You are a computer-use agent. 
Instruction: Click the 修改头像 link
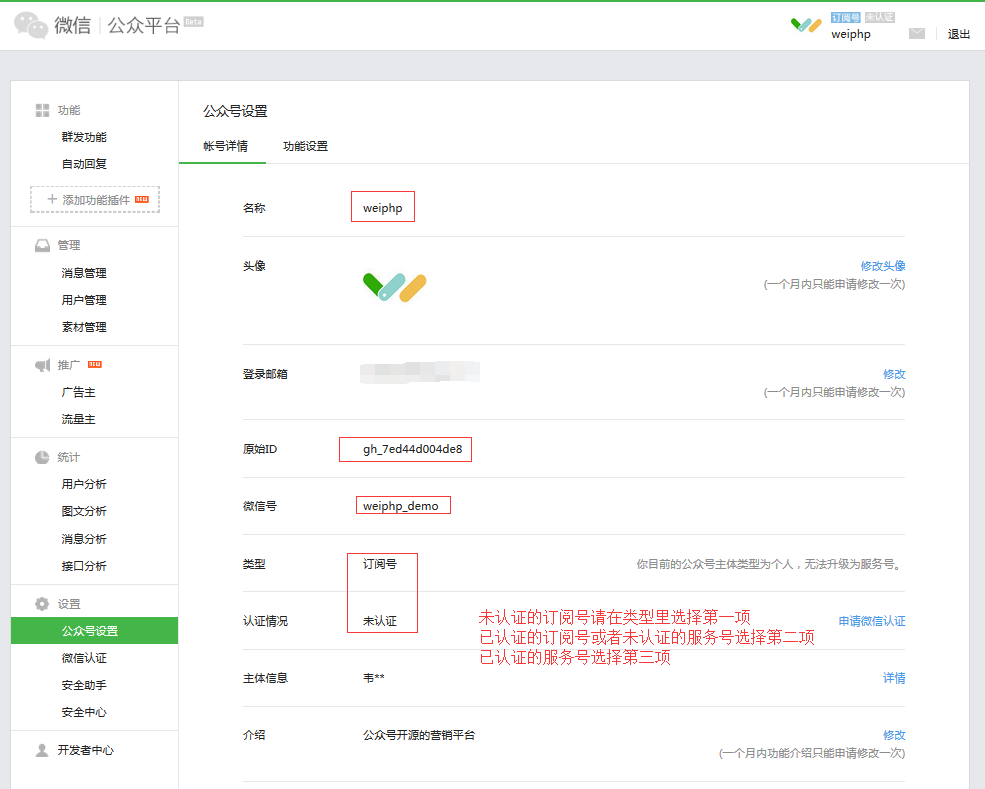(882, 266)
